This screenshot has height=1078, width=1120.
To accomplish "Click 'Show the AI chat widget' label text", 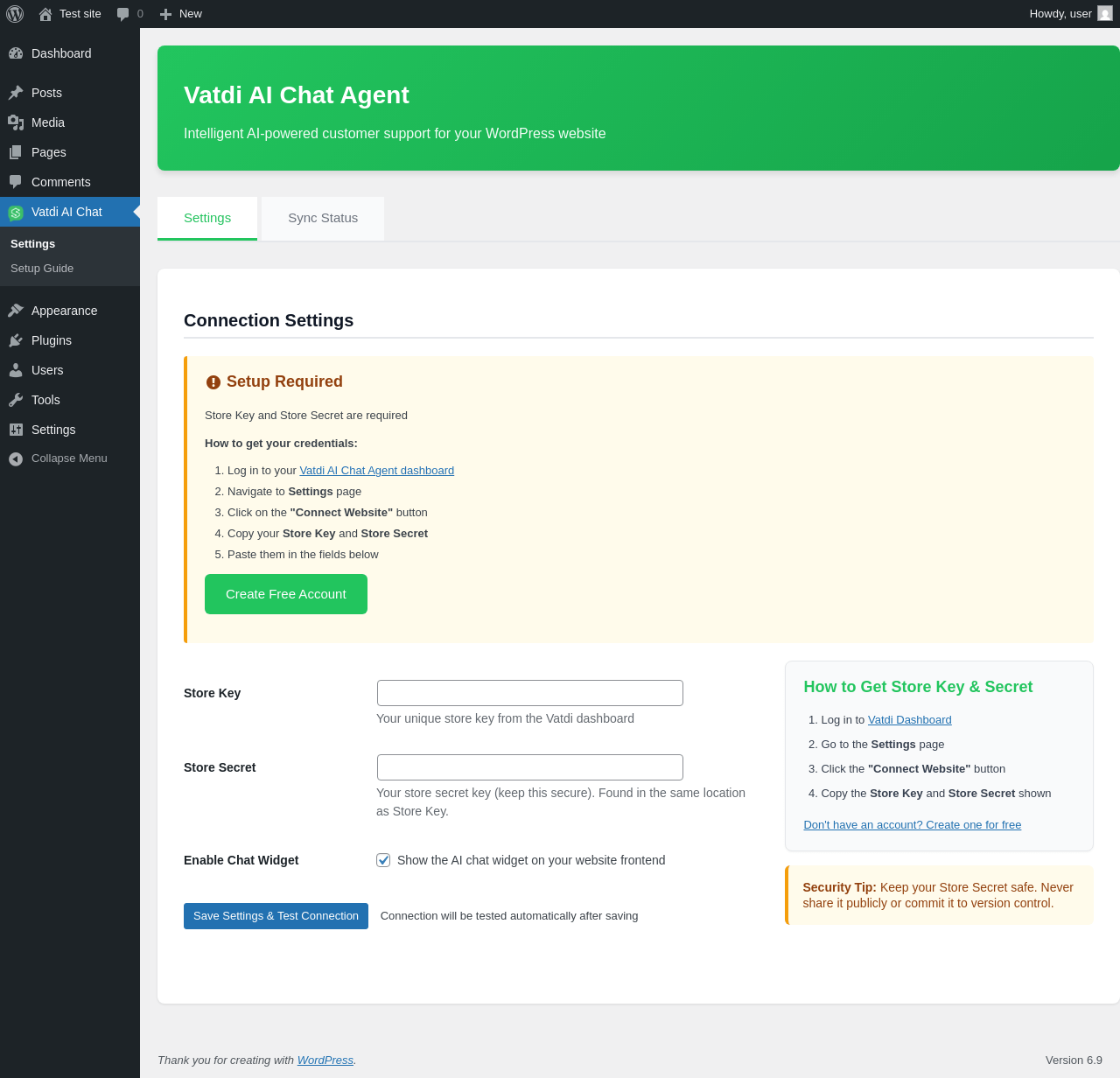I will [531, 860].
